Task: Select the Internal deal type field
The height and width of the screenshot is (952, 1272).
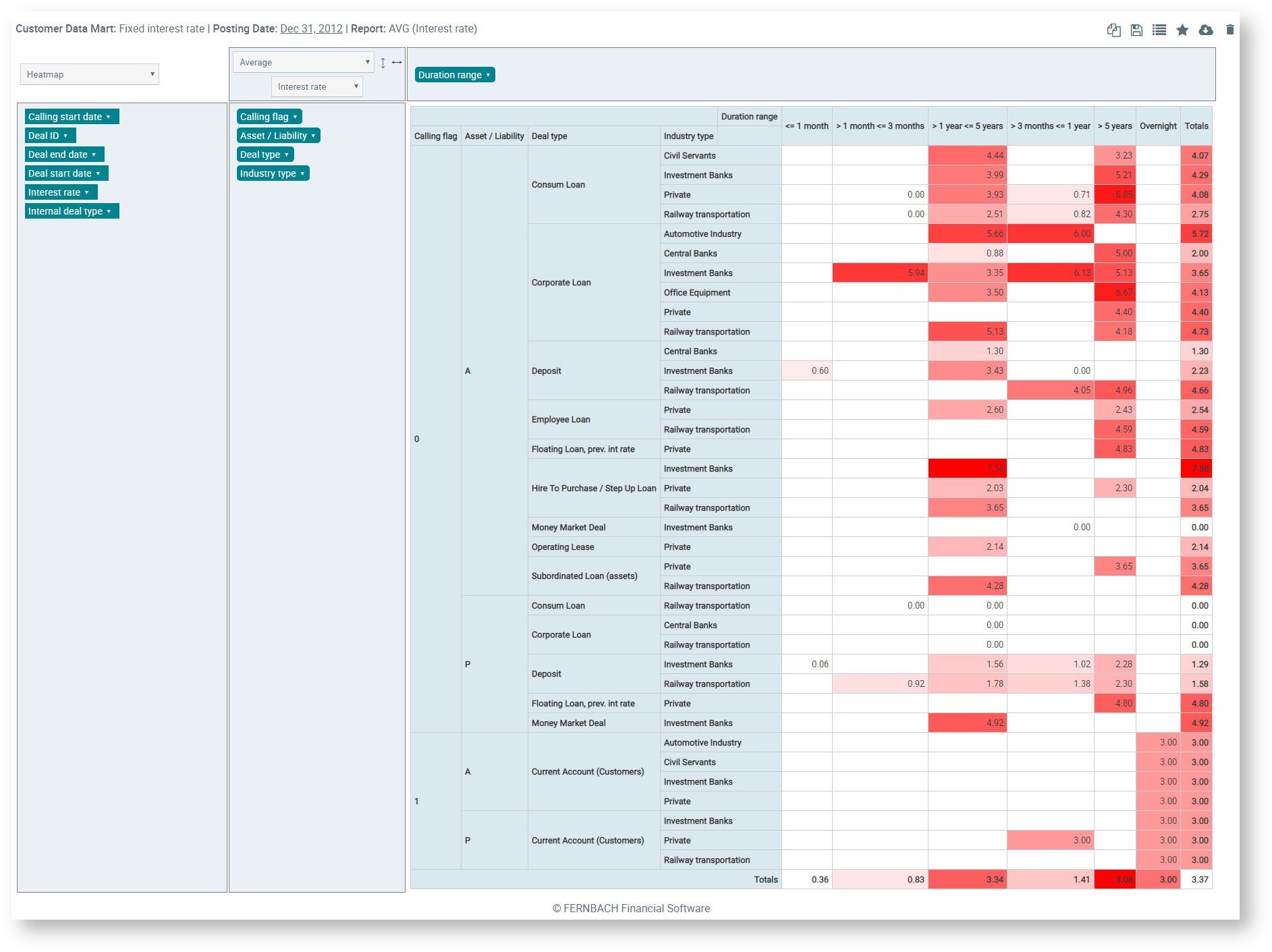Action: pyautogui.click(x=71, y=211)
